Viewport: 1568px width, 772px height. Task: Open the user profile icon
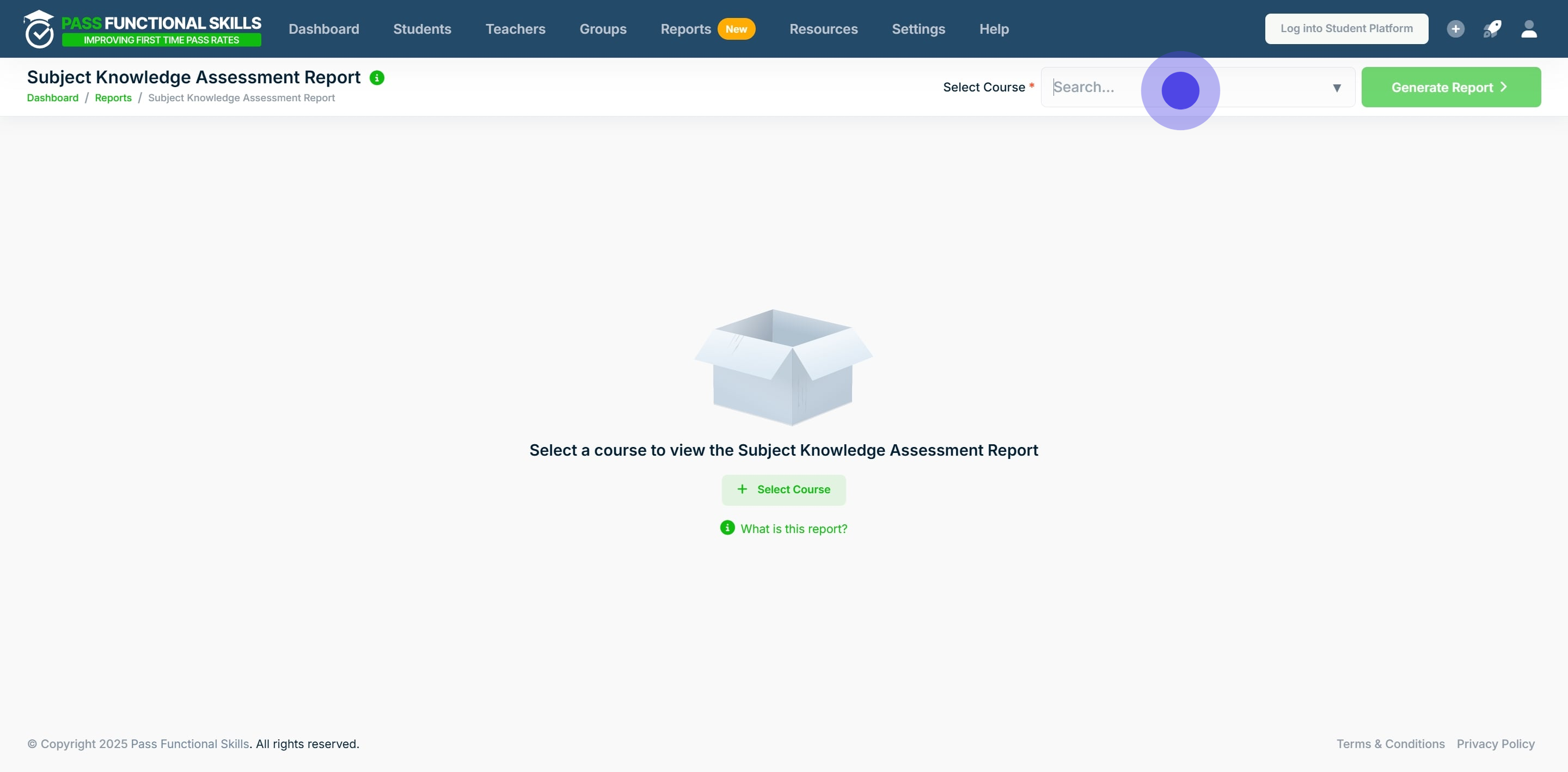1529,29
